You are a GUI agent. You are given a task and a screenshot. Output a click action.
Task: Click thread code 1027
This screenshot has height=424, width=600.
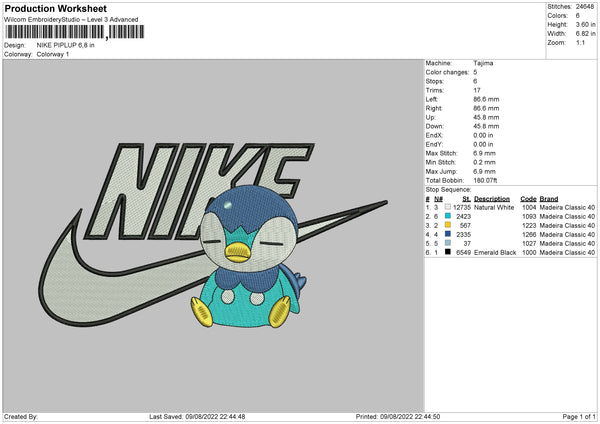[529, 243]
